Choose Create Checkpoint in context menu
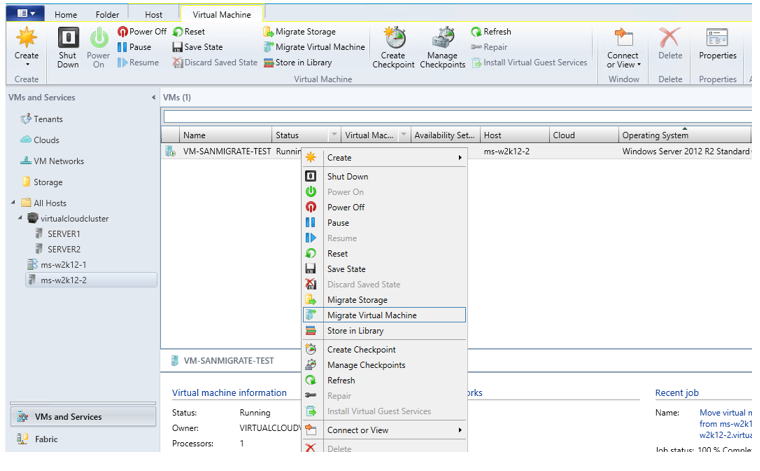The height and width of the screenshot is (471, 760). click(x=384, y=349)
